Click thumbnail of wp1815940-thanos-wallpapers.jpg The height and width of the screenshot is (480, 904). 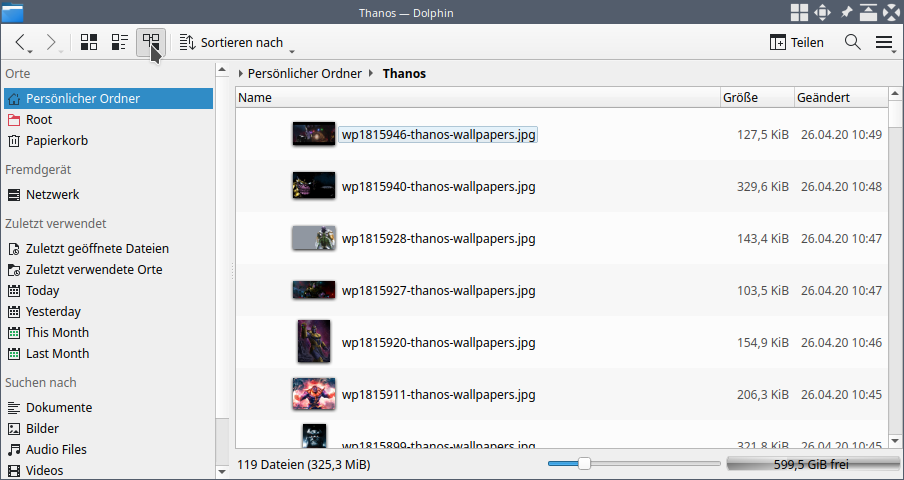[314, 186]
